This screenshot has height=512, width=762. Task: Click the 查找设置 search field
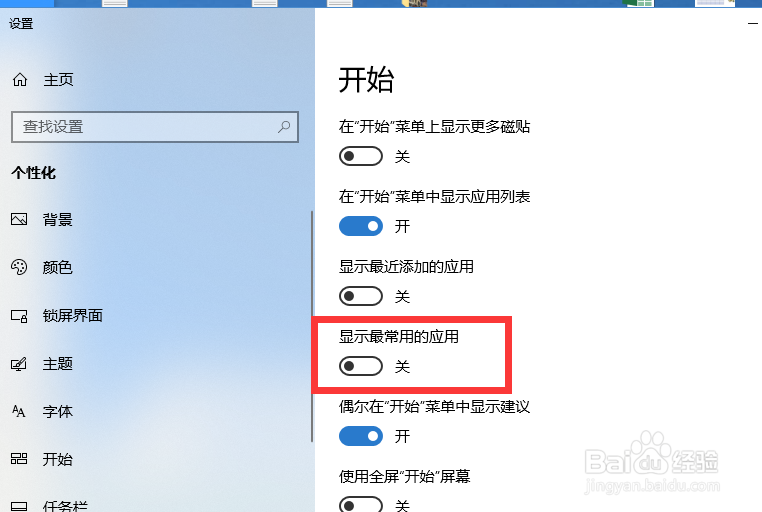click(155, 127)
